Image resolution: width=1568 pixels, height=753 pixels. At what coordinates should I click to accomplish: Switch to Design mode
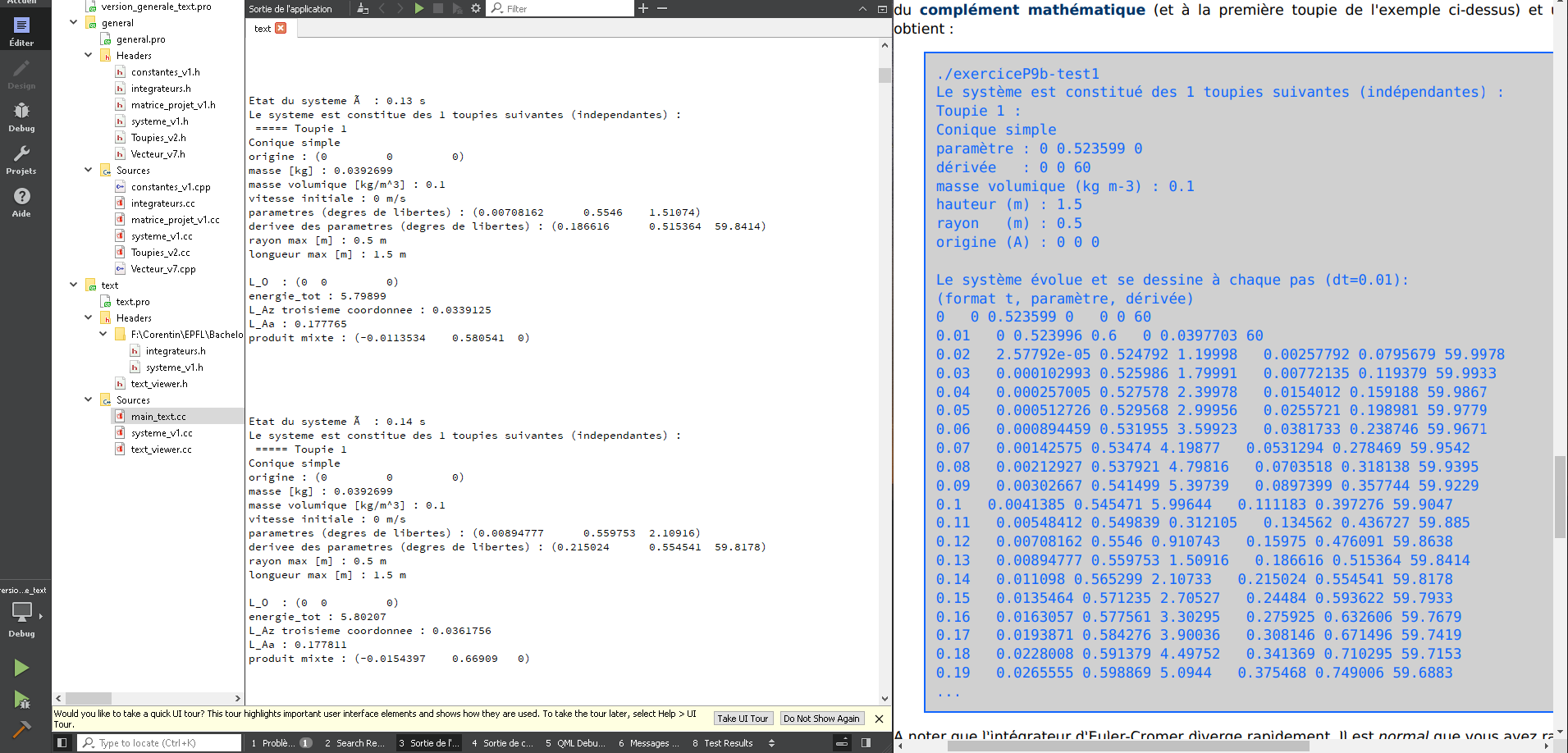(x=21, y=74)
